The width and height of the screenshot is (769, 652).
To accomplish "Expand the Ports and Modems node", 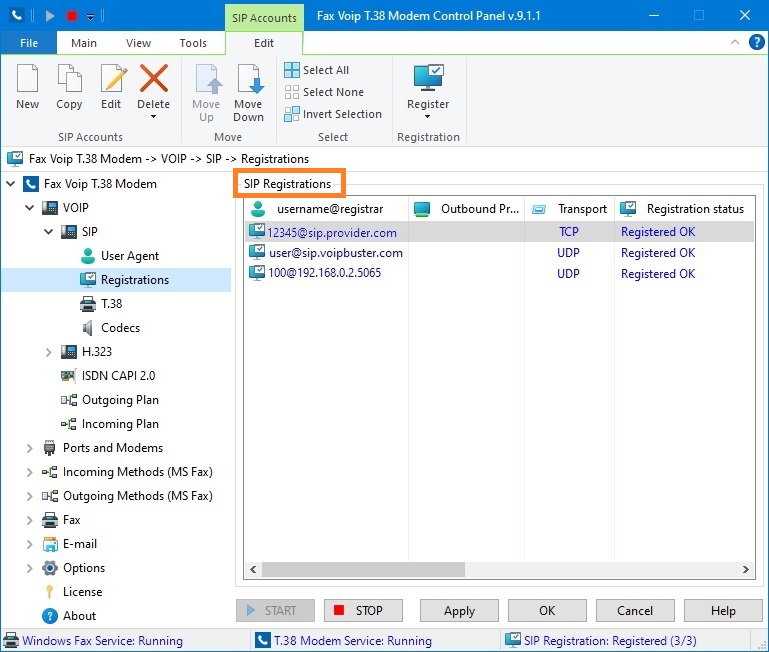I will (29, 448).
